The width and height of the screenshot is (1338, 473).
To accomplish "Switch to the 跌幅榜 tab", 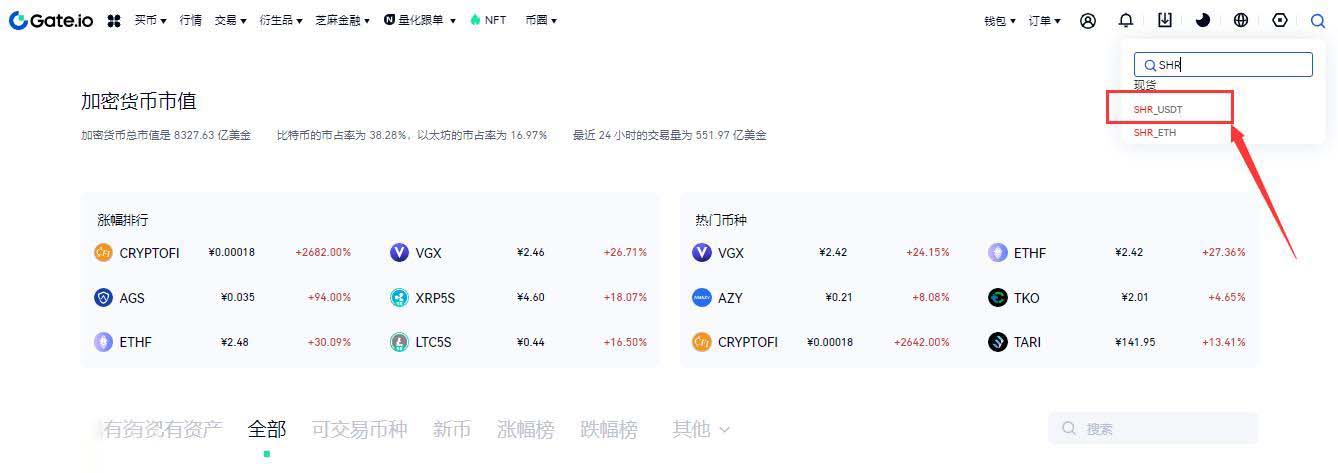I will pyautogui.click(x=609, y=429).
